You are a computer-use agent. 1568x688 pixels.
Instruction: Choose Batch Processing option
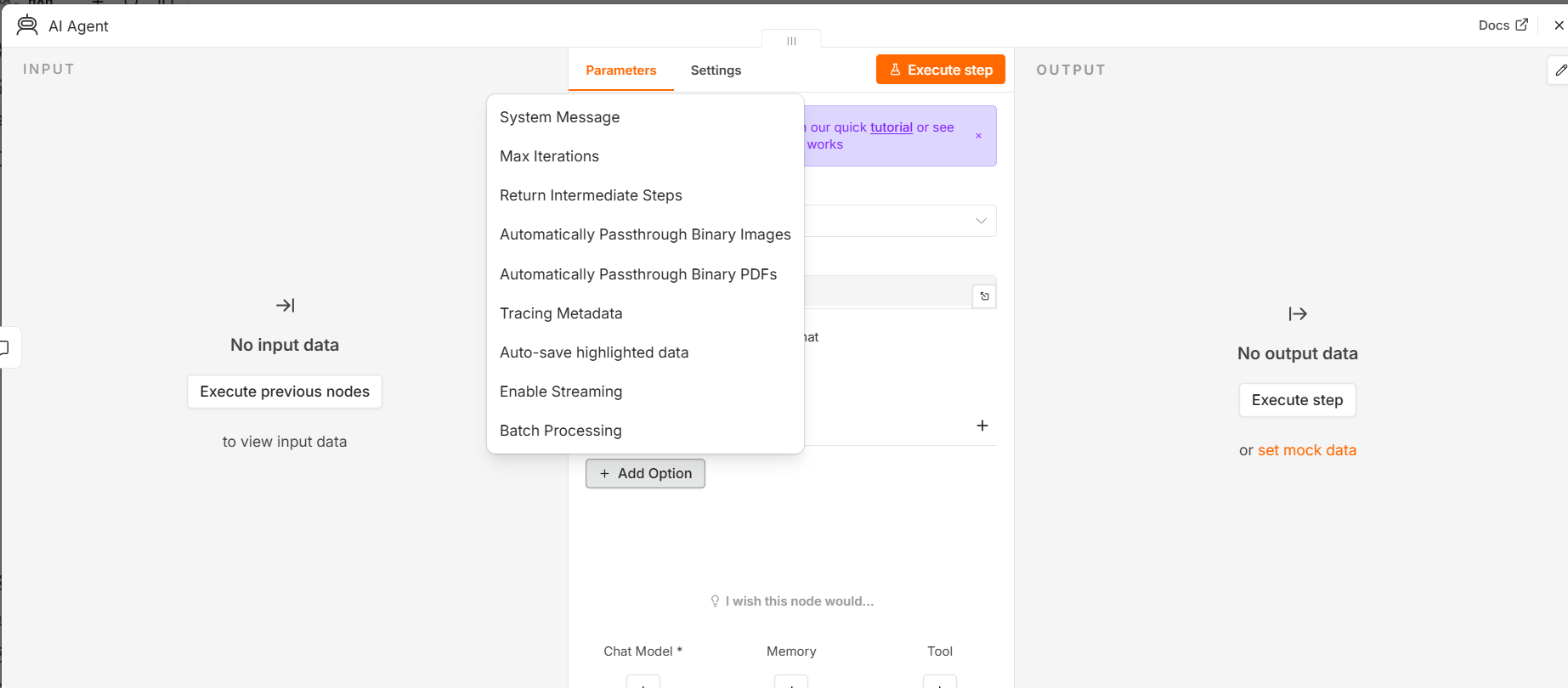click(x=645, y=431)
